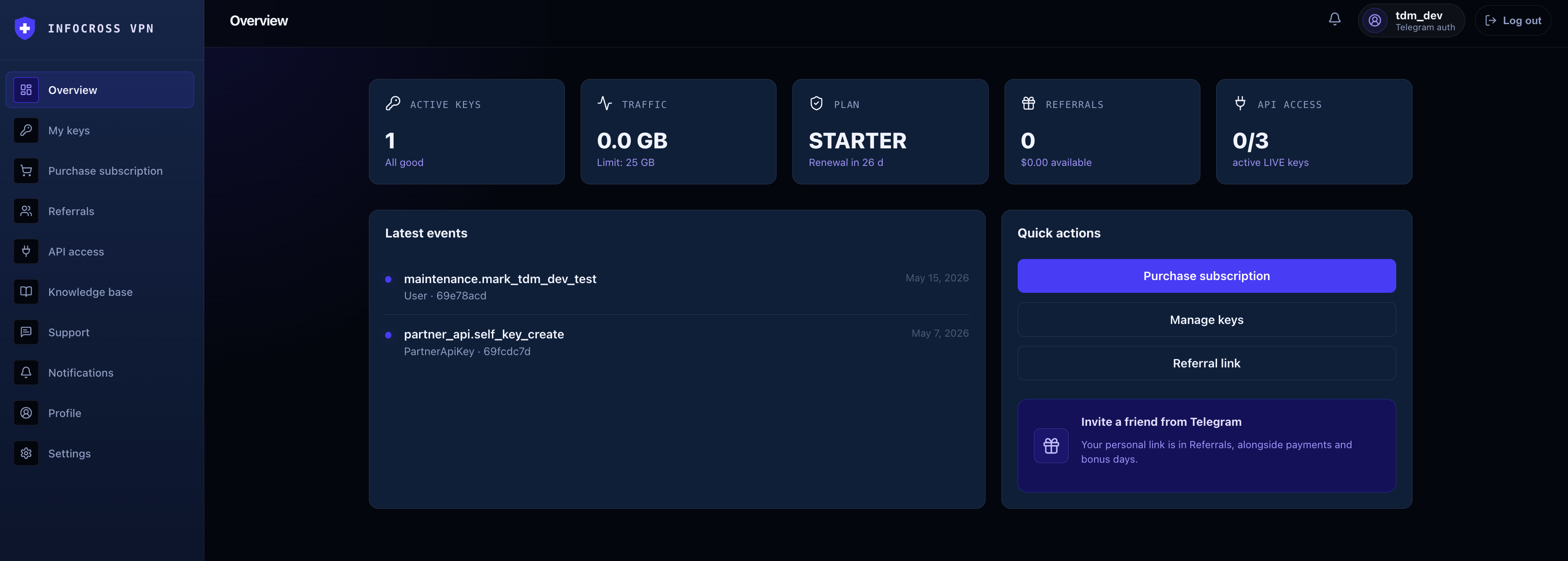Open the Referrals $0.00 available card

tap(1102, 131)
